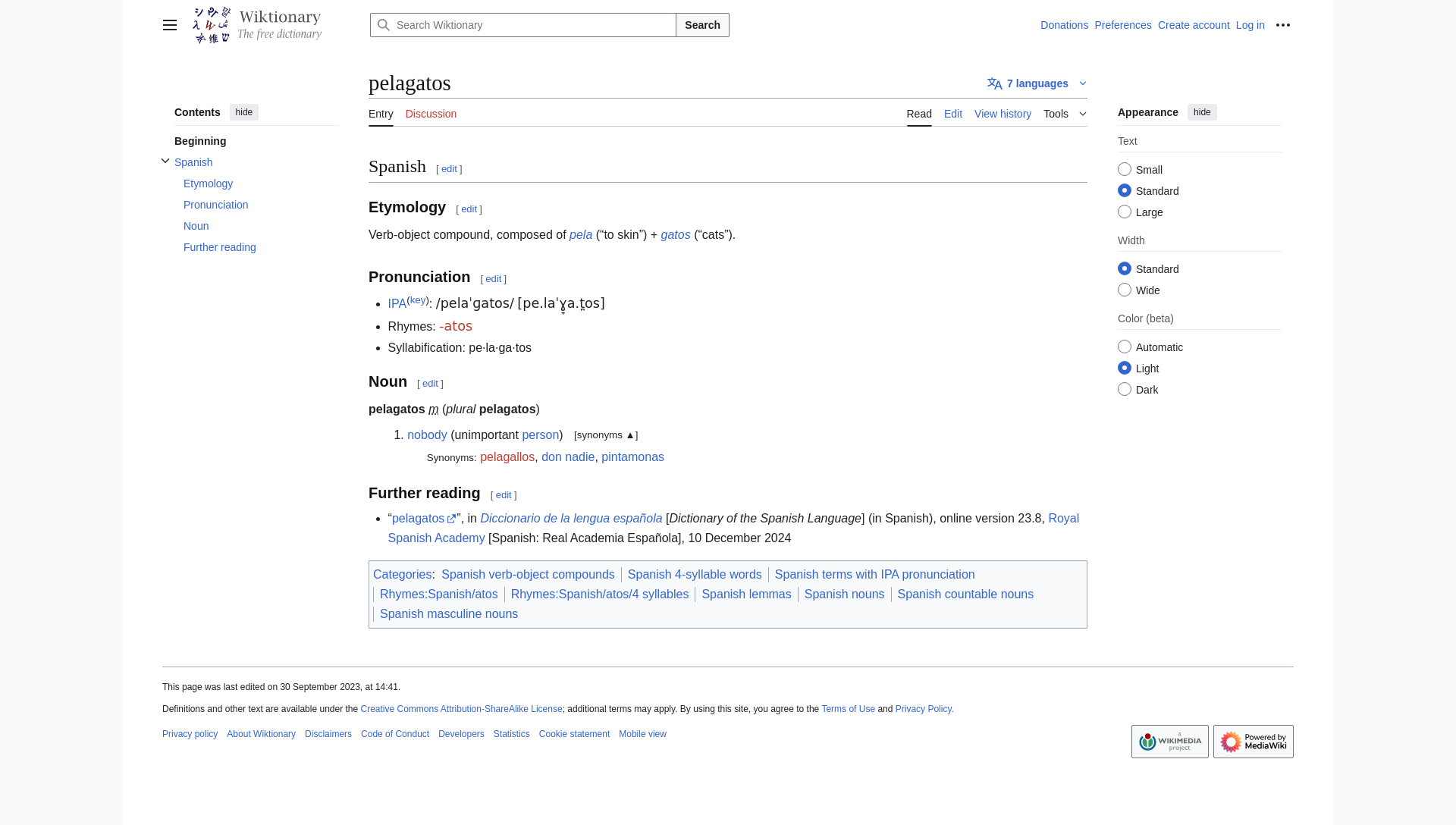Open the hamburger main menu
The image size is (1456, 825).
[170, 25]
